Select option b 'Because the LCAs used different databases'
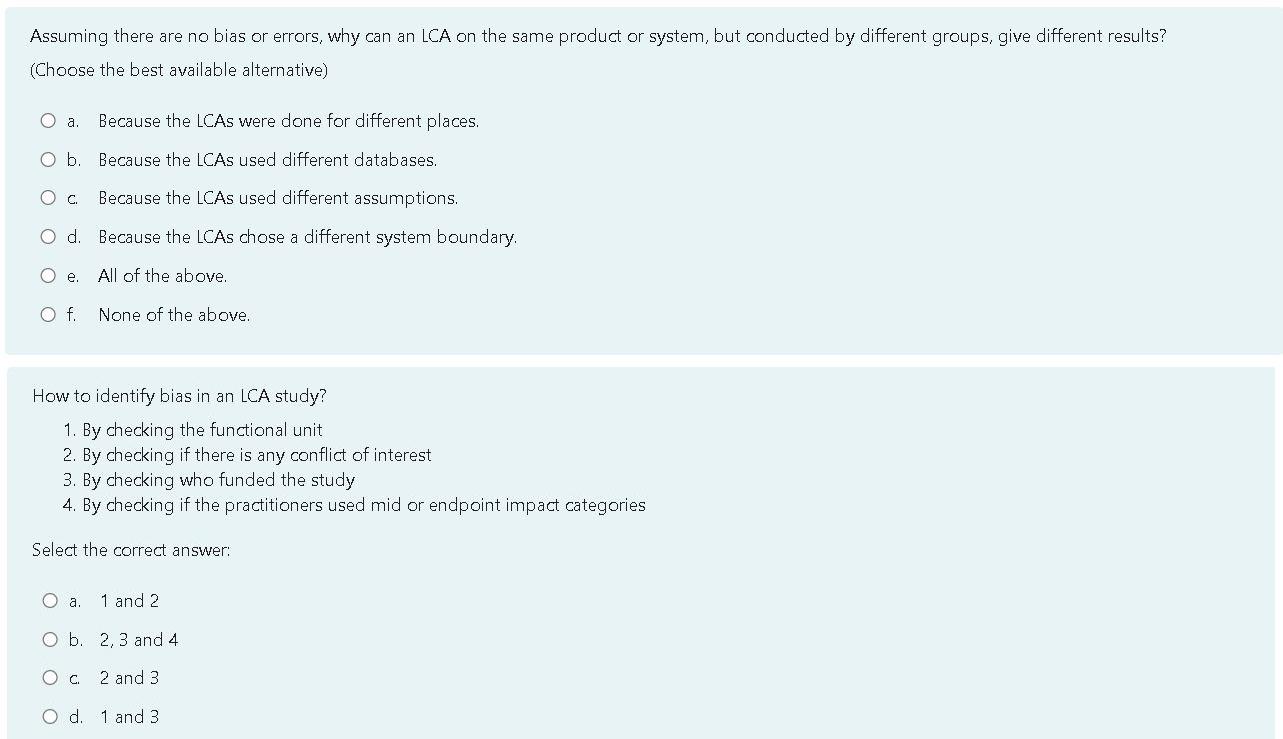Viewport: 1283px width, 739px height. pos(47,158)
